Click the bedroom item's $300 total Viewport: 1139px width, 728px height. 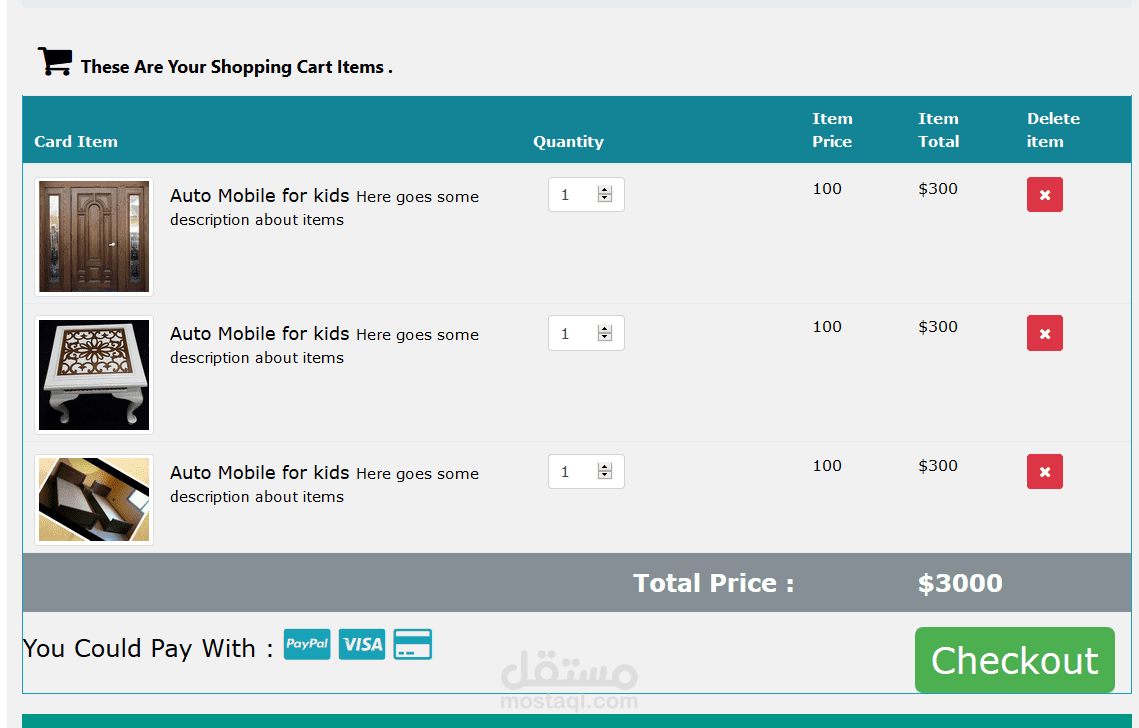point(938,466)
